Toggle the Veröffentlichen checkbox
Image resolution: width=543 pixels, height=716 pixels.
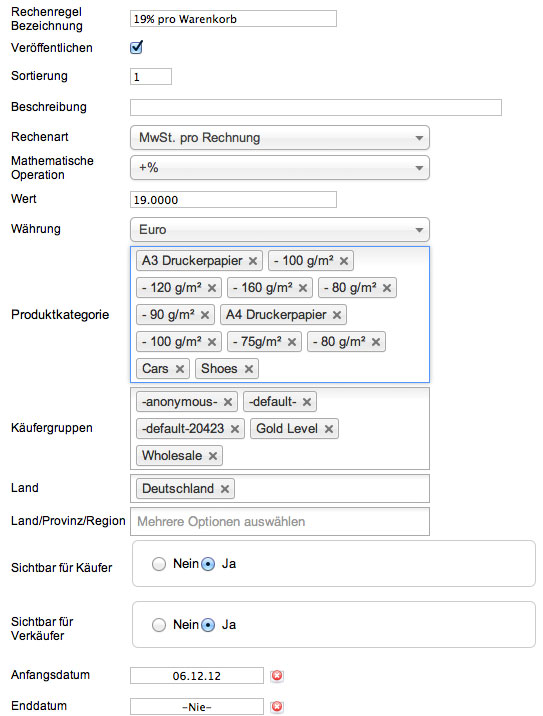click(137, 47)
